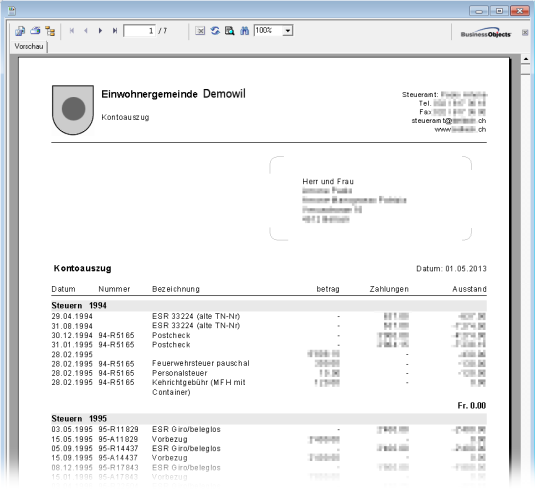The width and height of the screenshot is (535, 495).
Task: Open the 100% zoom dropdown
Action: coord(288,31)
